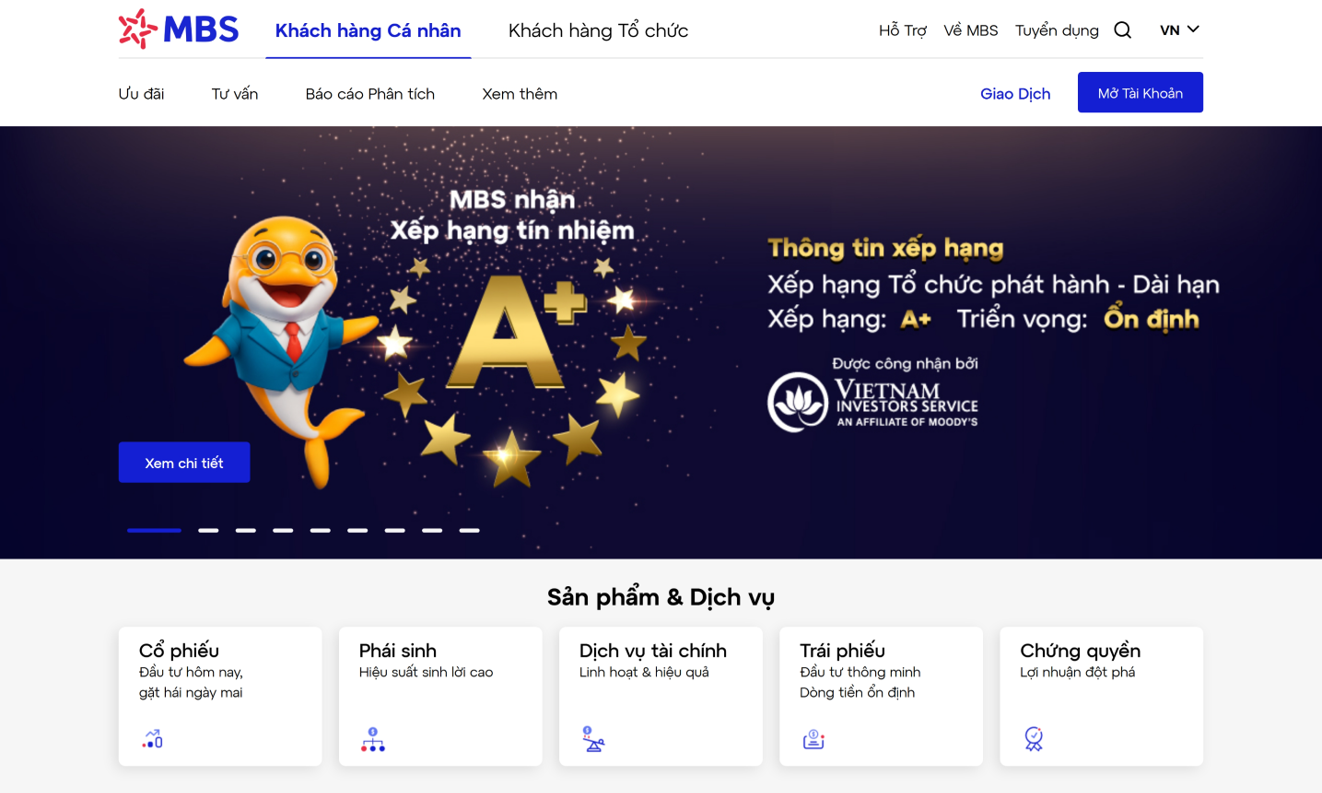1322x793 pixels.
Task: Click the Mở Tài Khoản button
Action: pos(1140,93)
